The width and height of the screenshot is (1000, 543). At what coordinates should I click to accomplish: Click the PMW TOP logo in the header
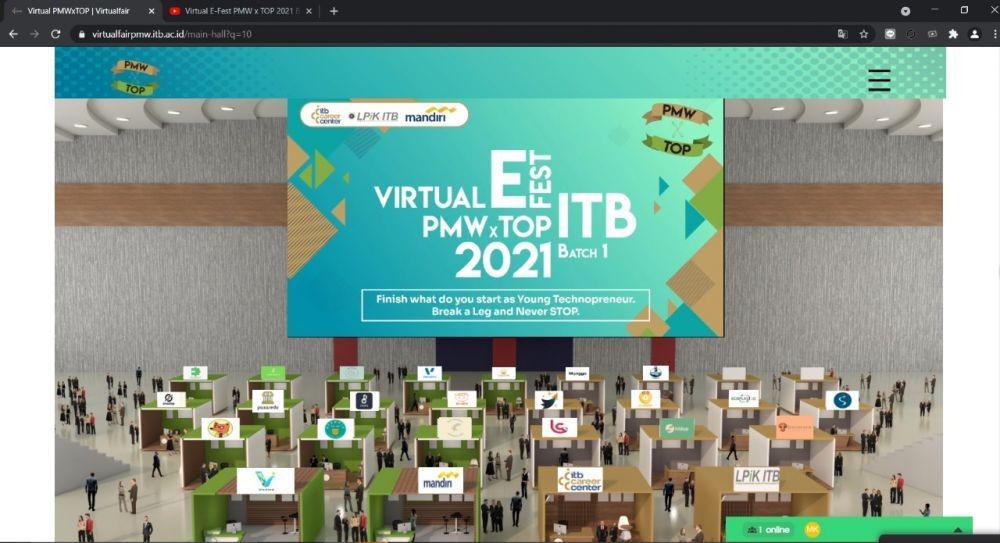[x=135, y=77]
